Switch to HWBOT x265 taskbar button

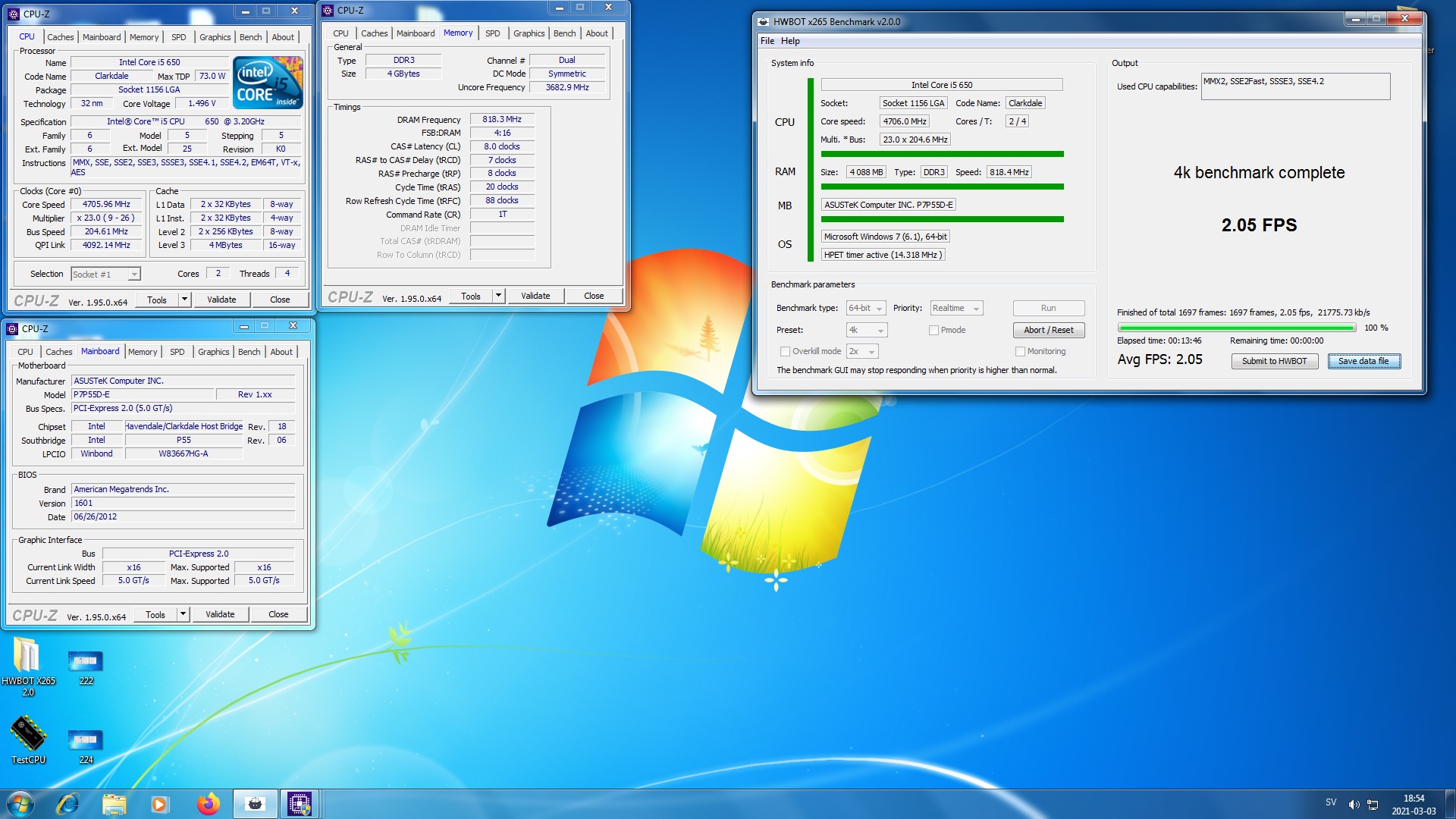click(255, 804)
